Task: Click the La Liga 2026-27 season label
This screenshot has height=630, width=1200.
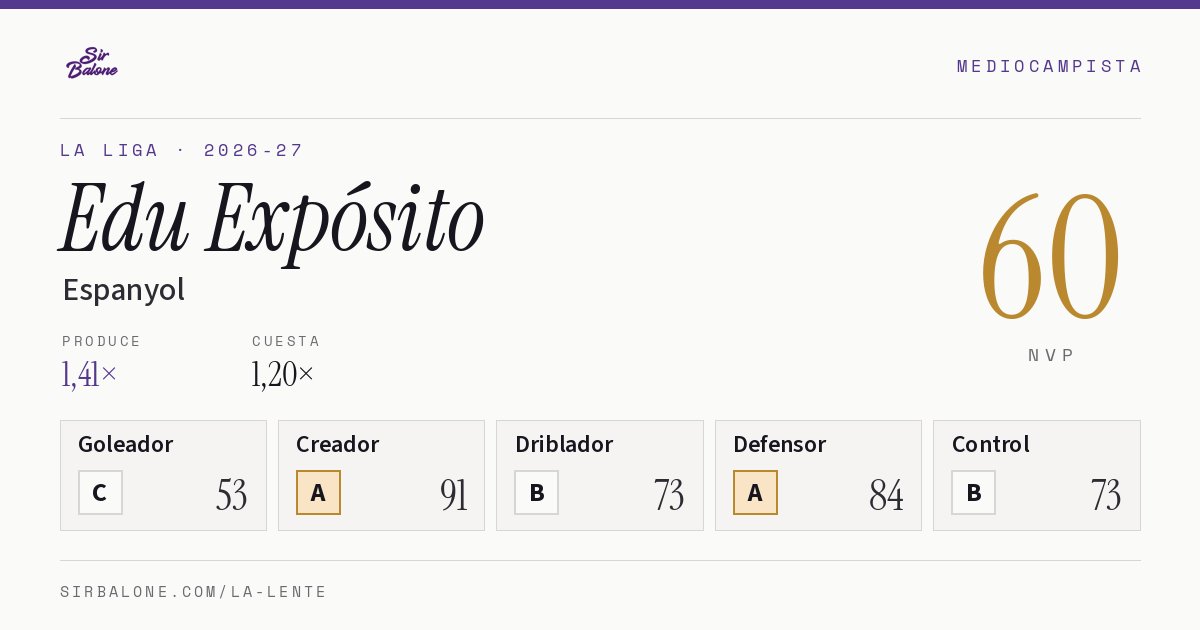Action: click(182, 150)
